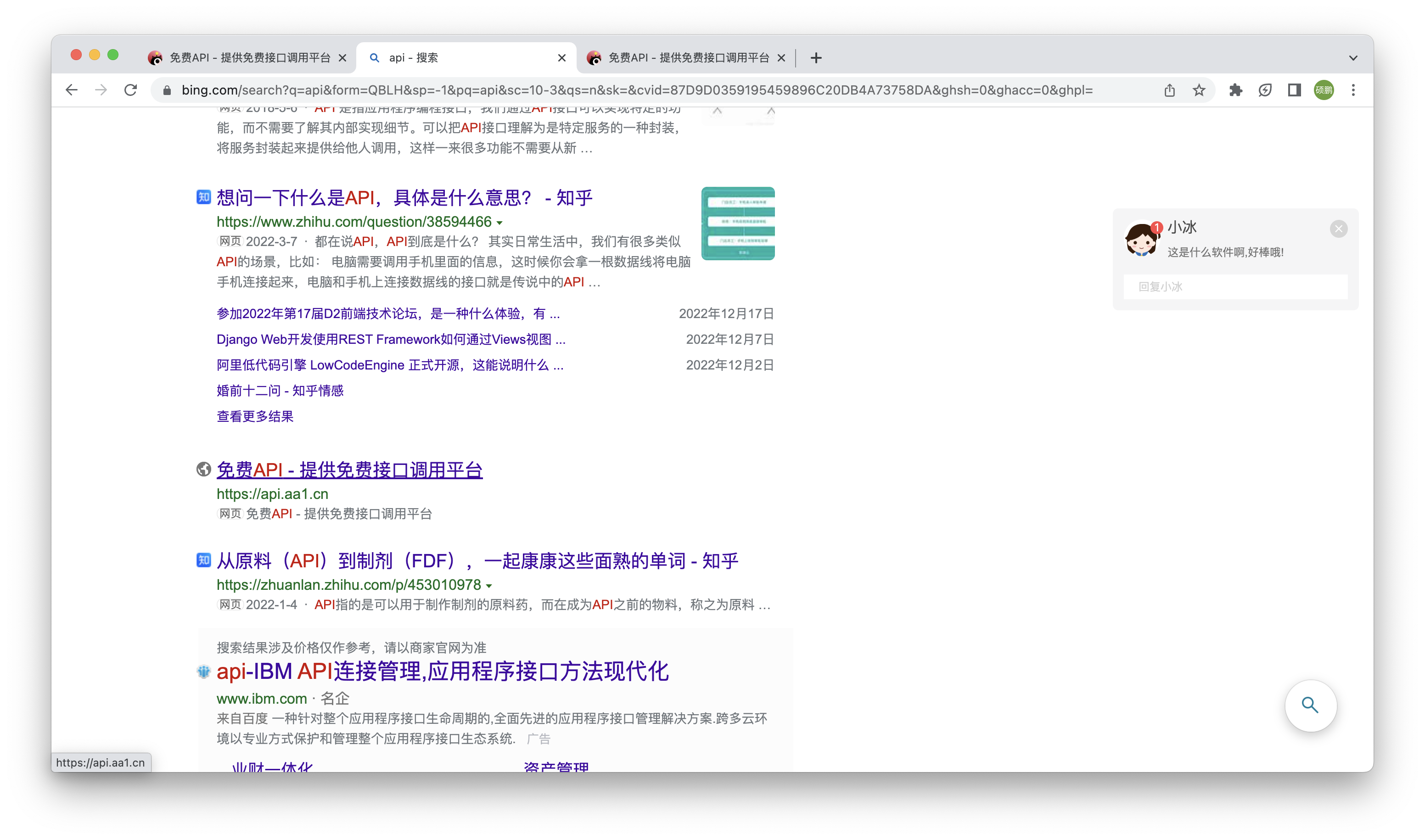Expand dropdown arrow next to zhihu question URL
Screen dimensions: 1425x840
point(499,223)
